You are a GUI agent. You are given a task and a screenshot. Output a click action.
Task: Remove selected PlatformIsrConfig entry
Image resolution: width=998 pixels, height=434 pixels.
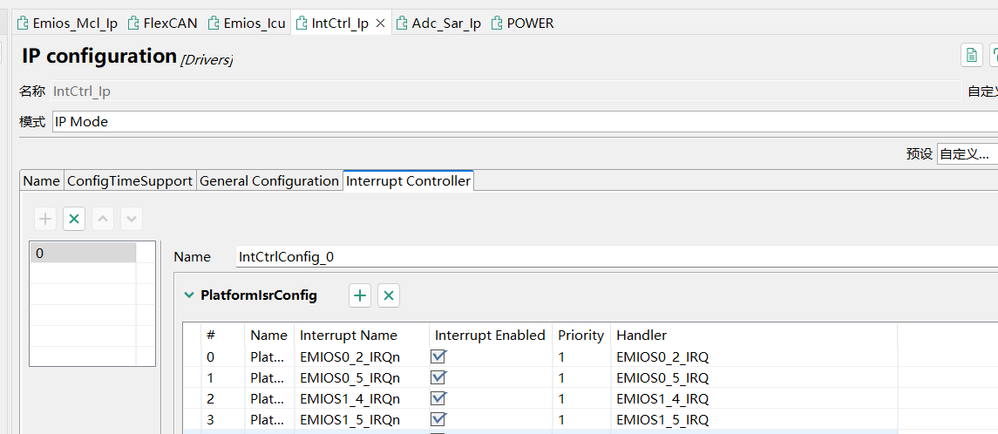[x=389, y=295]
